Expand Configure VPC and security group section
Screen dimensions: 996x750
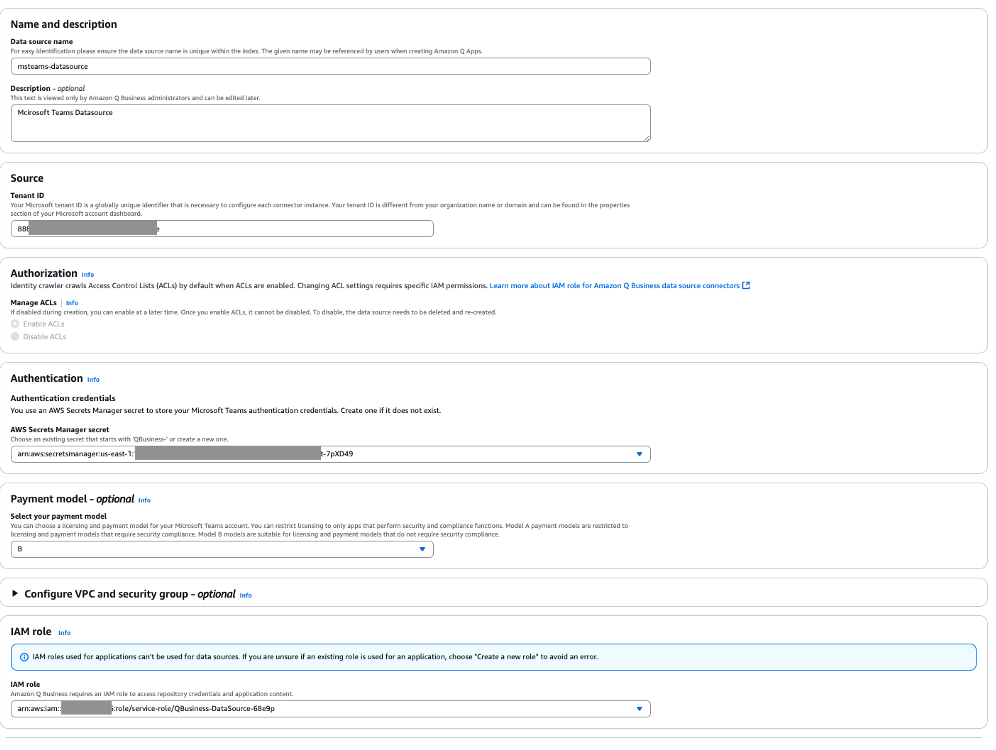point(15,594)
